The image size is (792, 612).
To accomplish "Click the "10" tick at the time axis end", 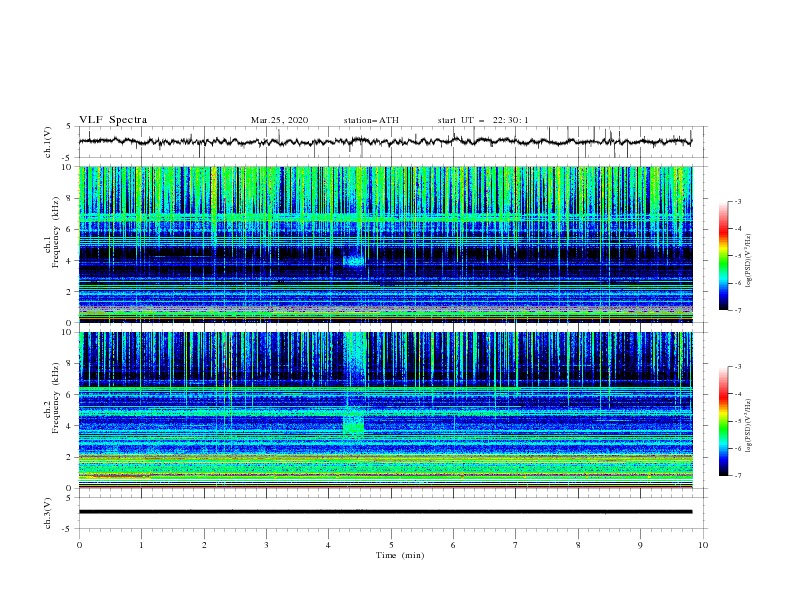I will pos(703,545).
